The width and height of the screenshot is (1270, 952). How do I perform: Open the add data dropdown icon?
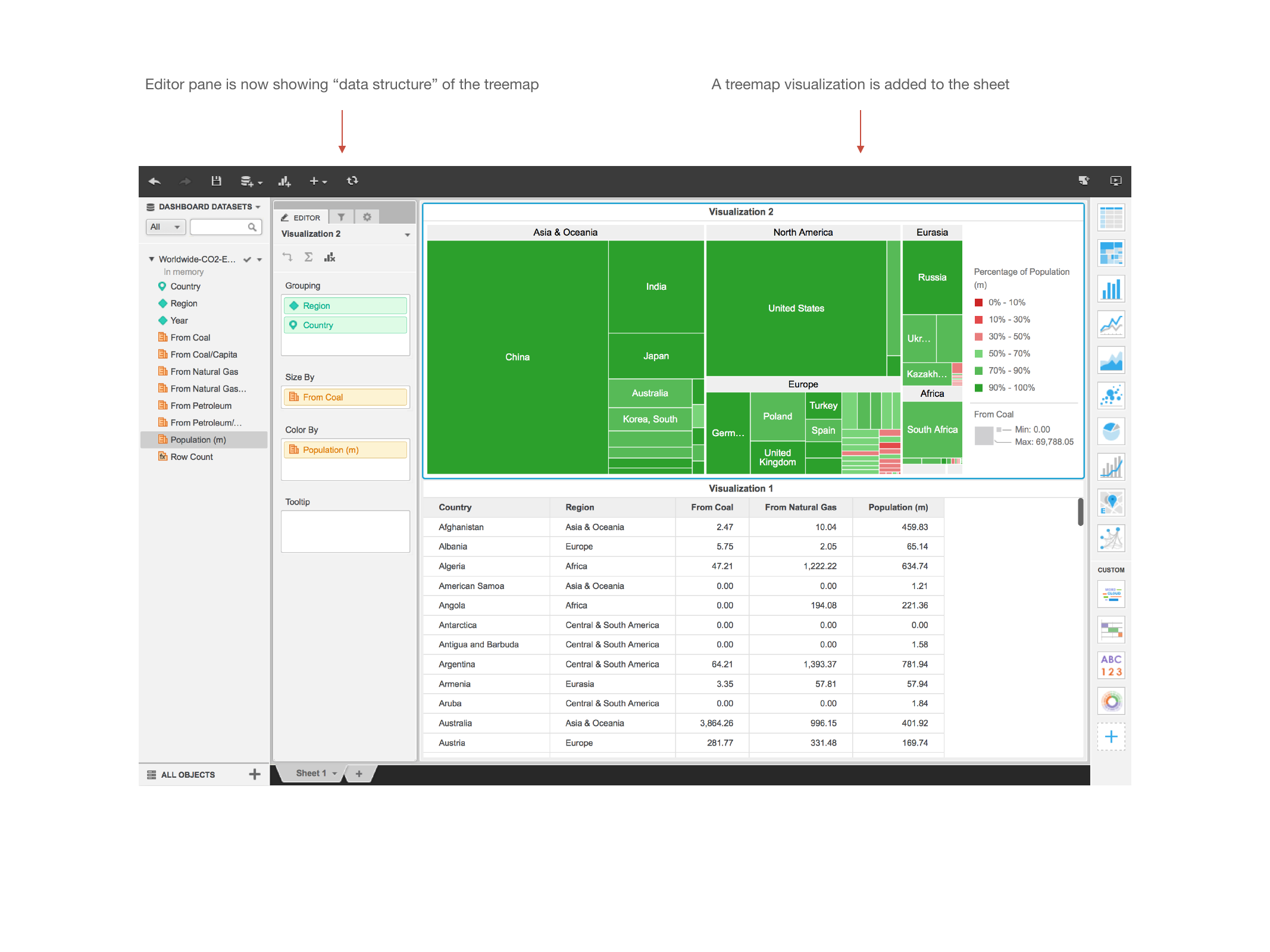point(251,181)
